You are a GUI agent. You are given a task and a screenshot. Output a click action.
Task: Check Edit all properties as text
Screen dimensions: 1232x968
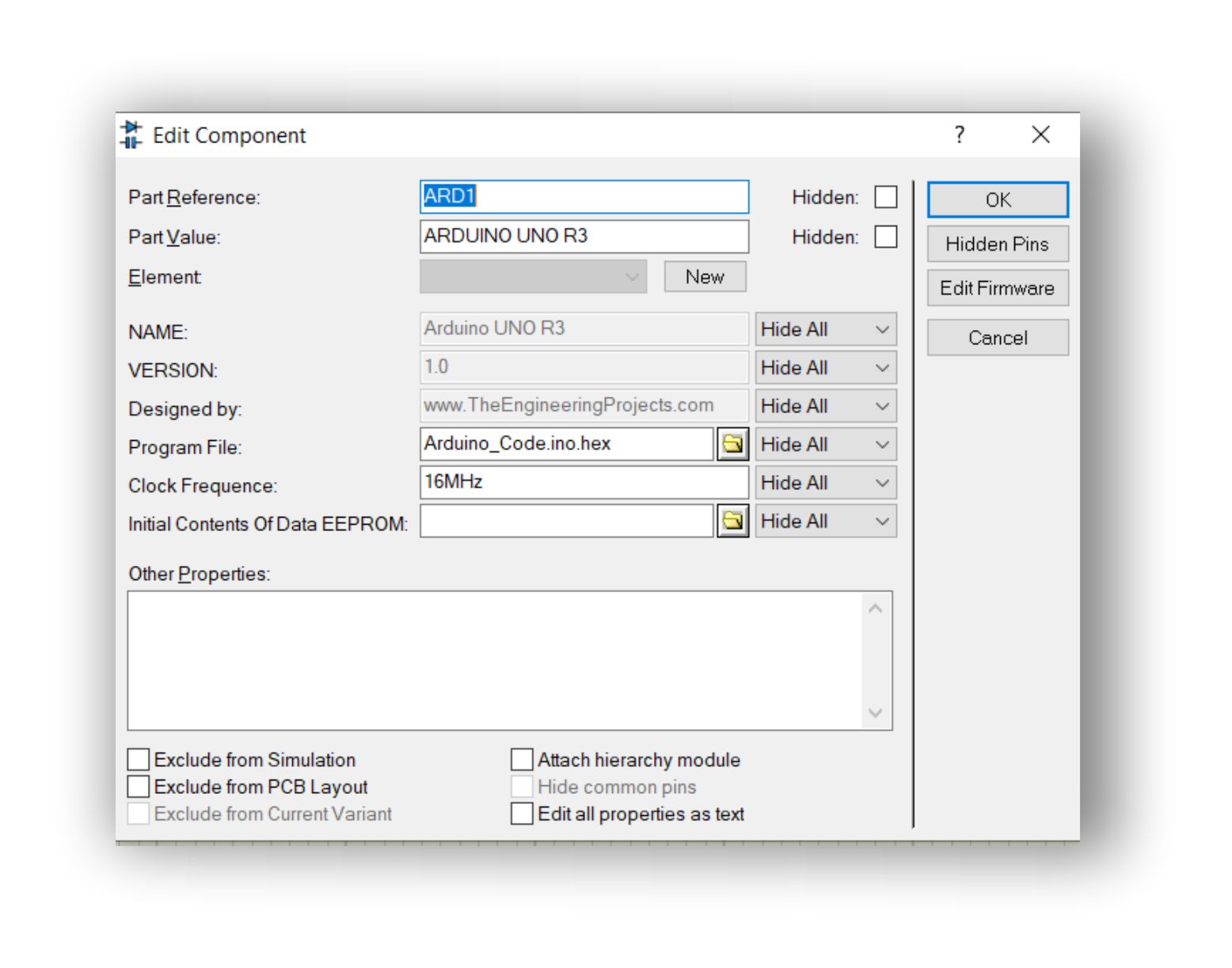click(x=522, y=814)
